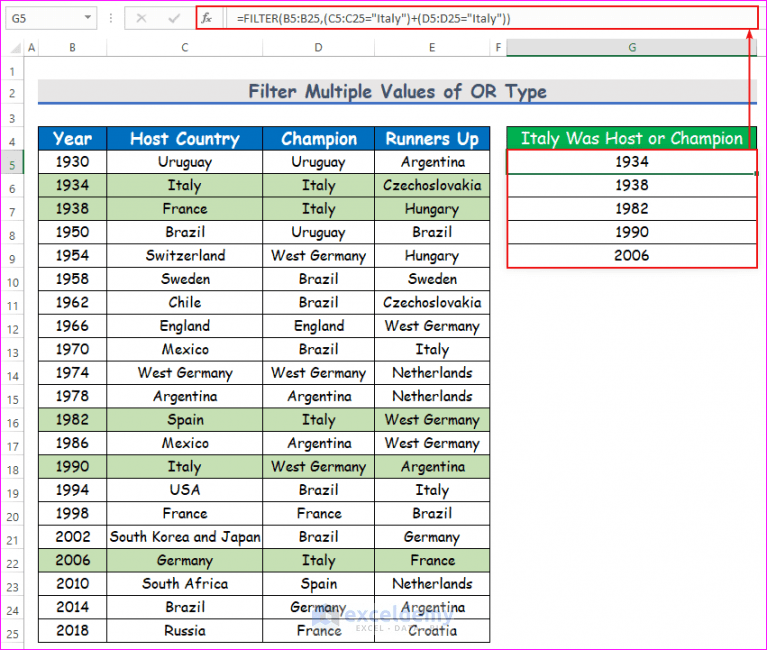This screenshot has height=650, width=767.
Task: Click Chile host country cell
Action: [x=184, y=302]
